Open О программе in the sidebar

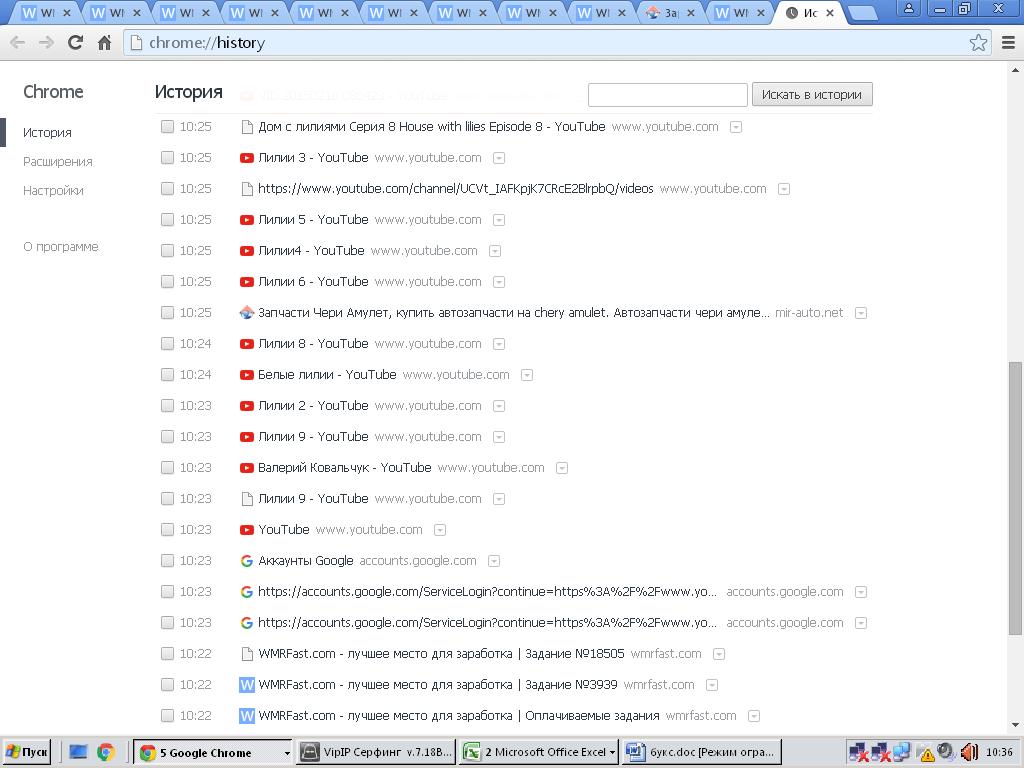tap(61, 247)
